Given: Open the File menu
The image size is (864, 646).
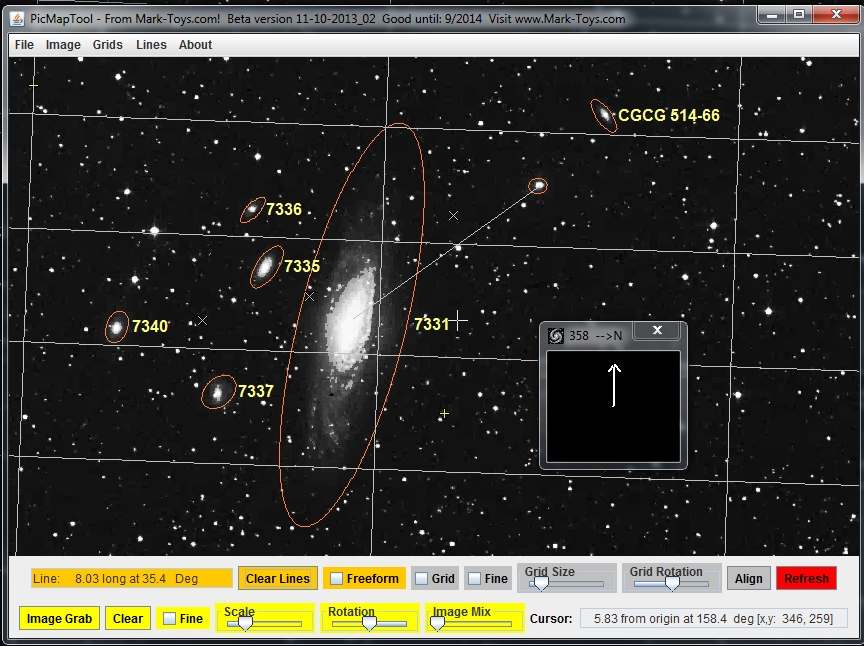Looking at the screenshot, I should [x=24, y=45].
